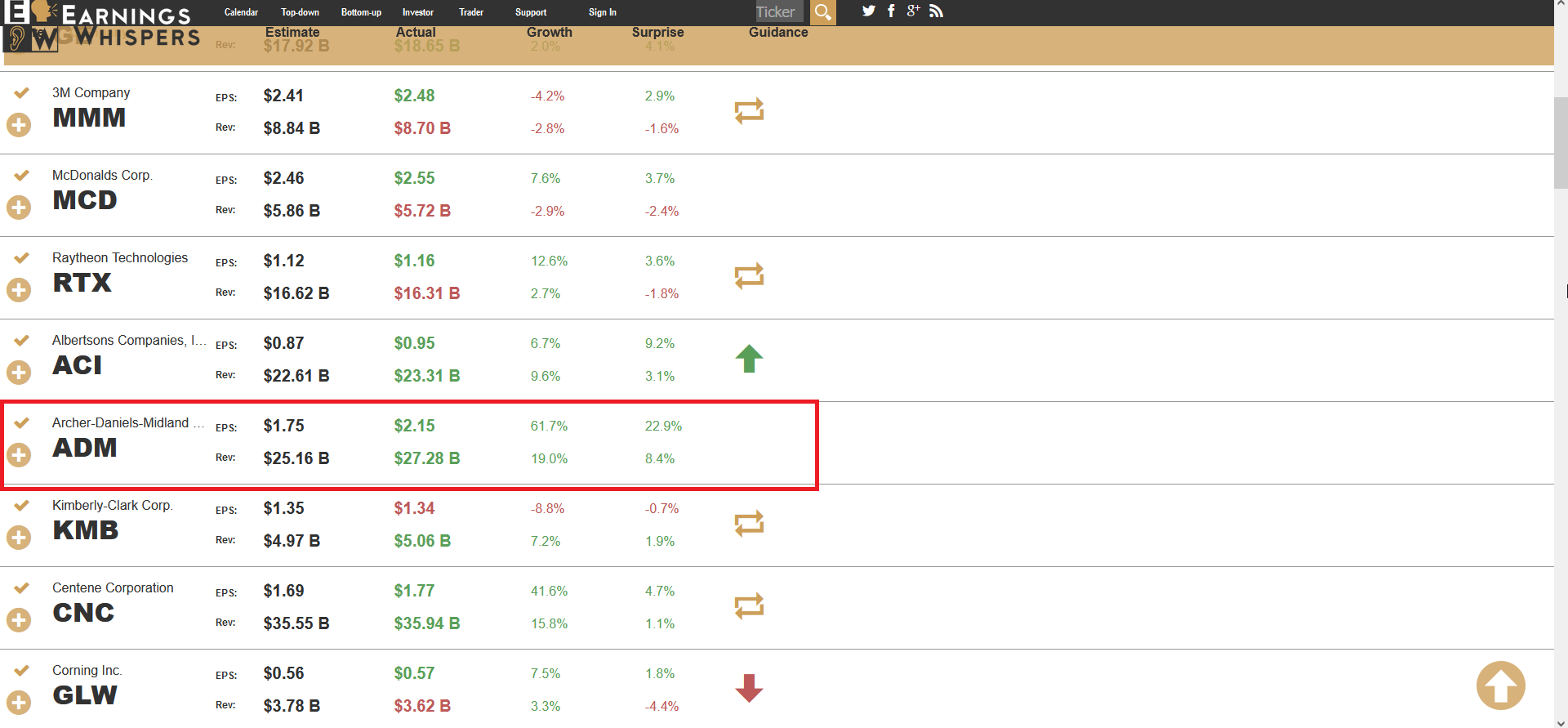The height and width of the screenshot is (728, 1568).
Task: Click the guidance repeat arrows icon for KMB
Action: click(749, 524)
